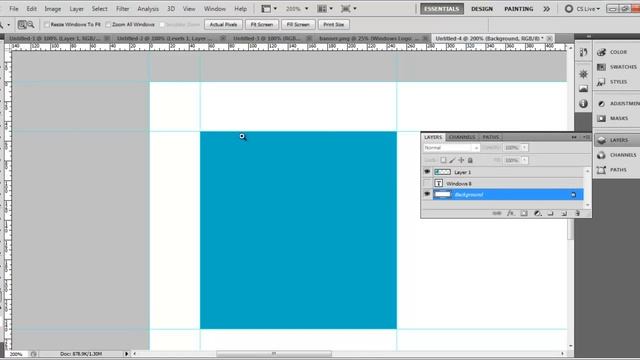Click the status bar zoom percentage field
The width and height of the screenshot is (640, 360).
point(16,354)
